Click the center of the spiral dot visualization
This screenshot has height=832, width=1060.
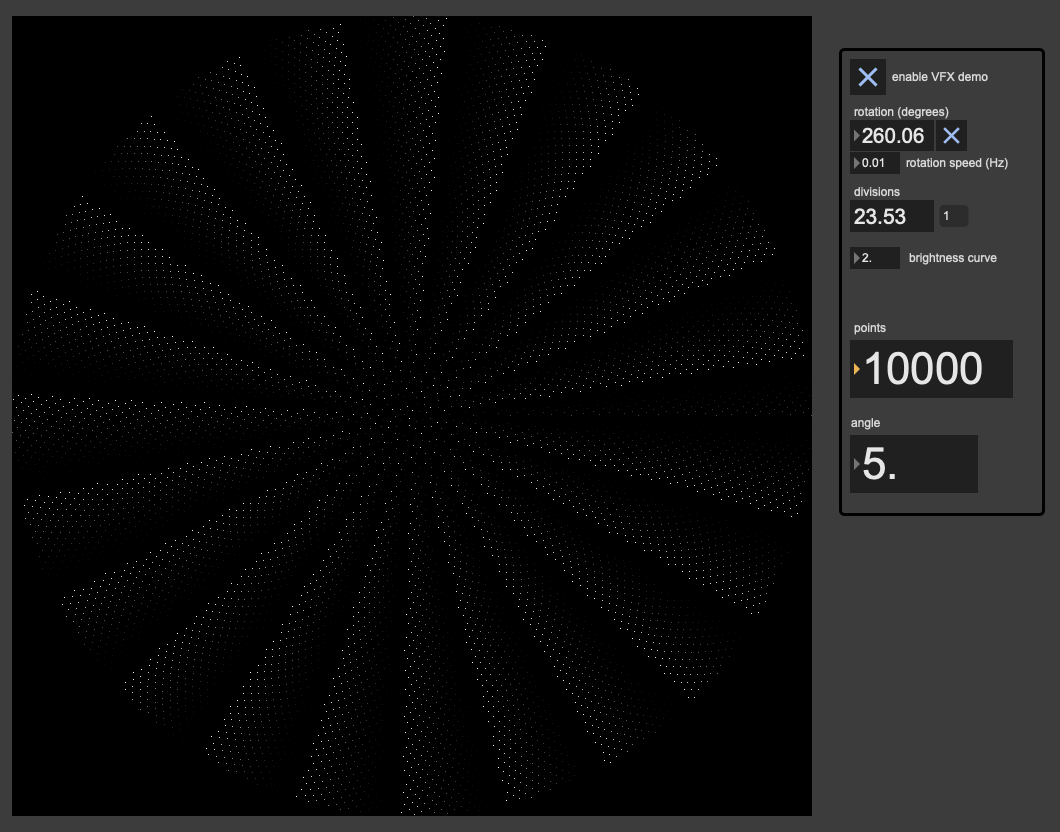[x=411, y=416]
